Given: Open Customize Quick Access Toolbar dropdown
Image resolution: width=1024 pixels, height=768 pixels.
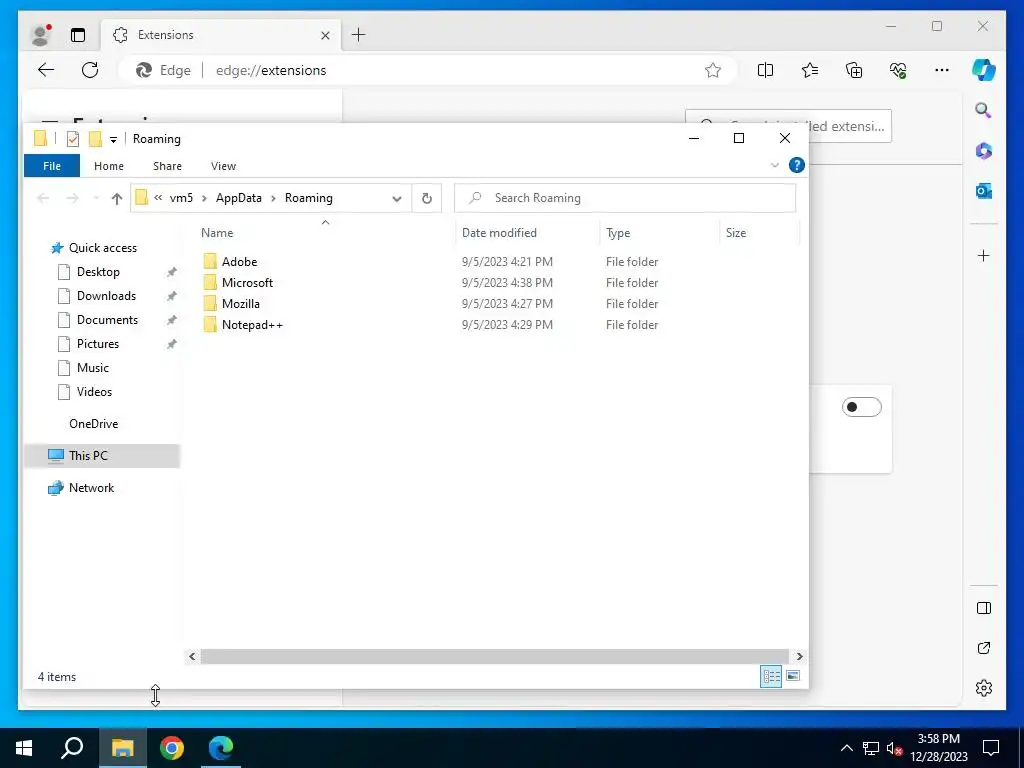Looking at the screenshot, I should pyautogui.click(x=113, y=139).
